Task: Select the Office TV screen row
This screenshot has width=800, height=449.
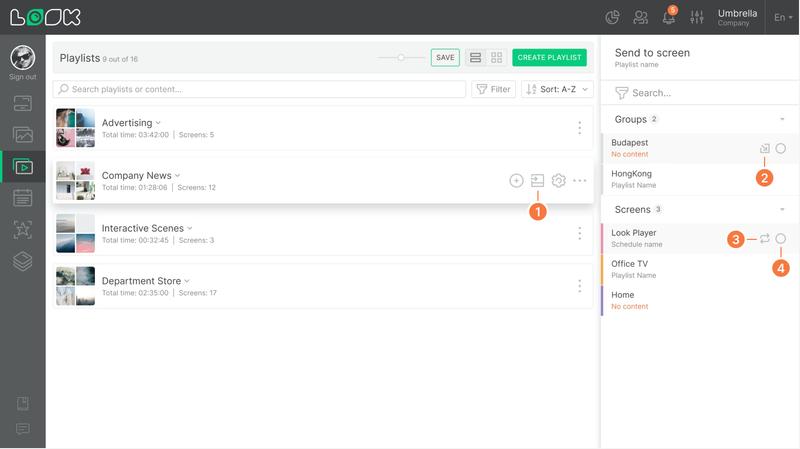Action: 700,269
